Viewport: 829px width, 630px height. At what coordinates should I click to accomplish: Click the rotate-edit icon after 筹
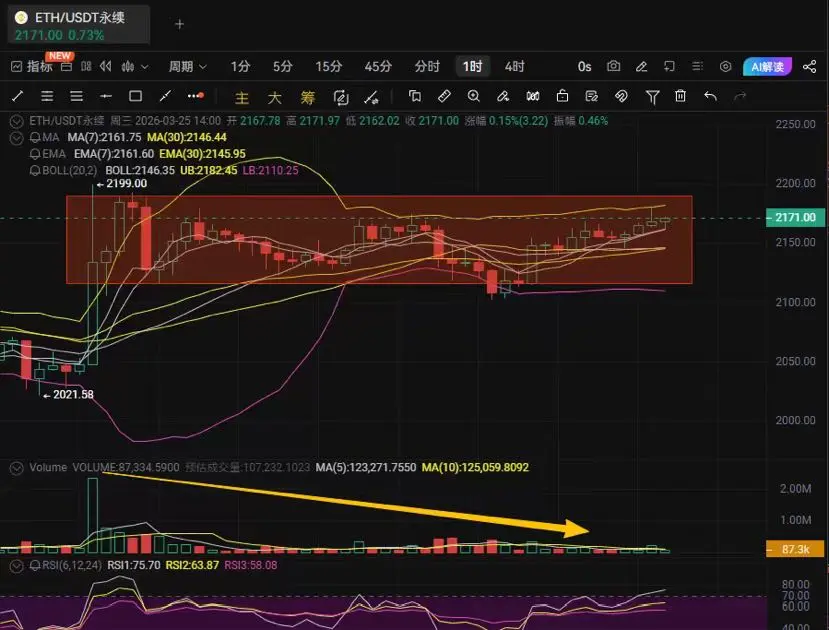click(341, 97)
